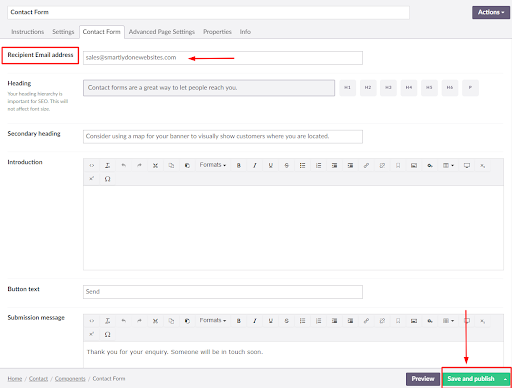Screen dimensions: 512x388
Task: Insert image in Submission message editor
Action: [414, 321]
